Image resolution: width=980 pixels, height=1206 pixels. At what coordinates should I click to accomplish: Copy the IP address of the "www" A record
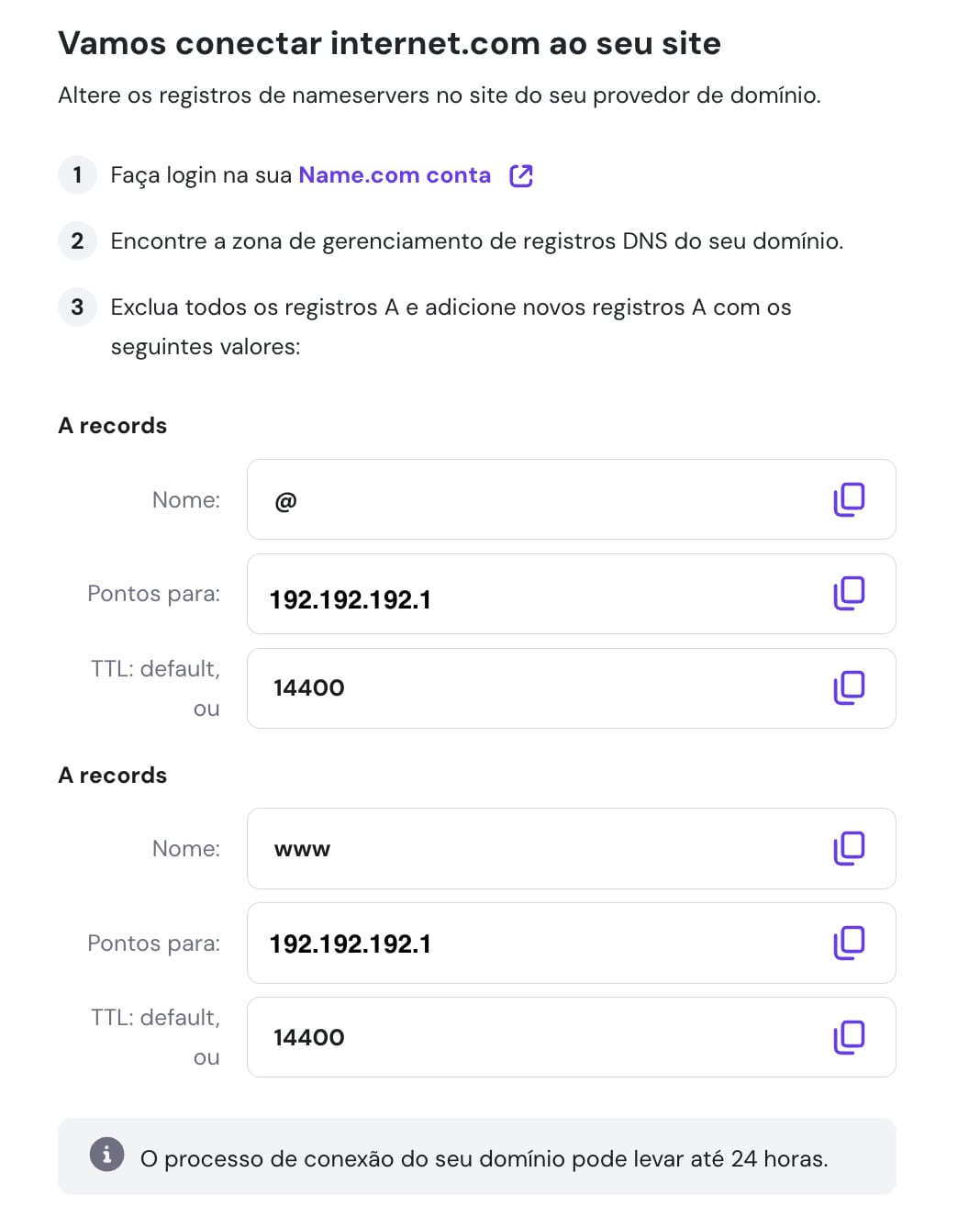click(849, 943)
